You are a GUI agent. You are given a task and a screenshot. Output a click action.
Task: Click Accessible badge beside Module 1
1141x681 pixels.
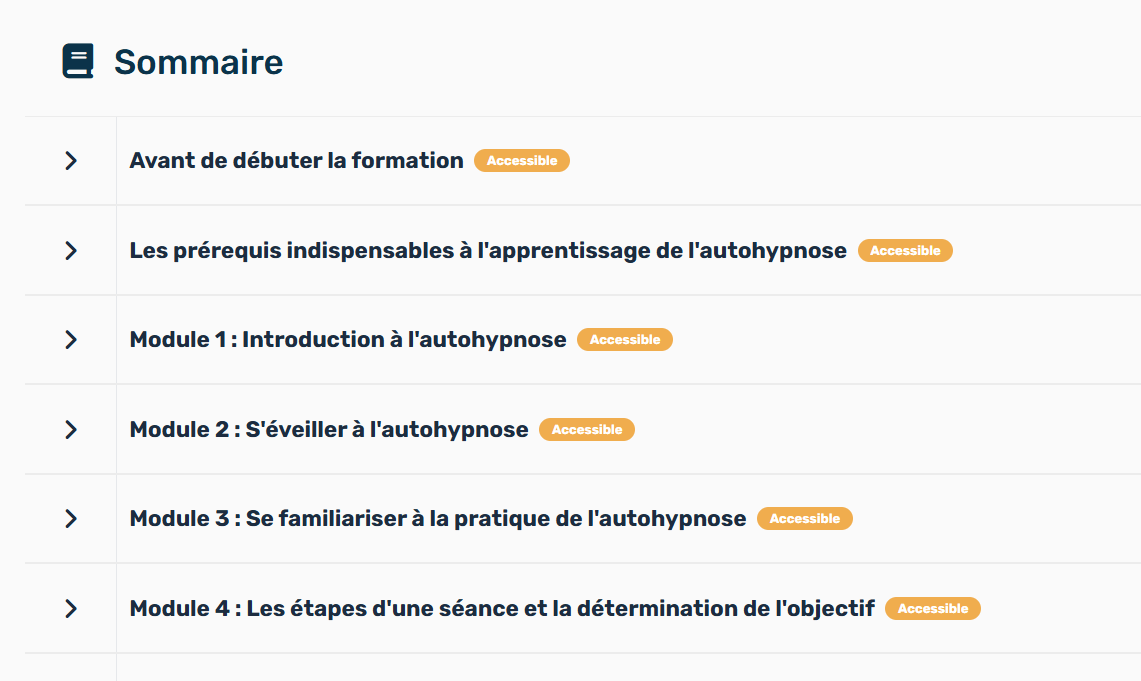(x=625, y=340)
